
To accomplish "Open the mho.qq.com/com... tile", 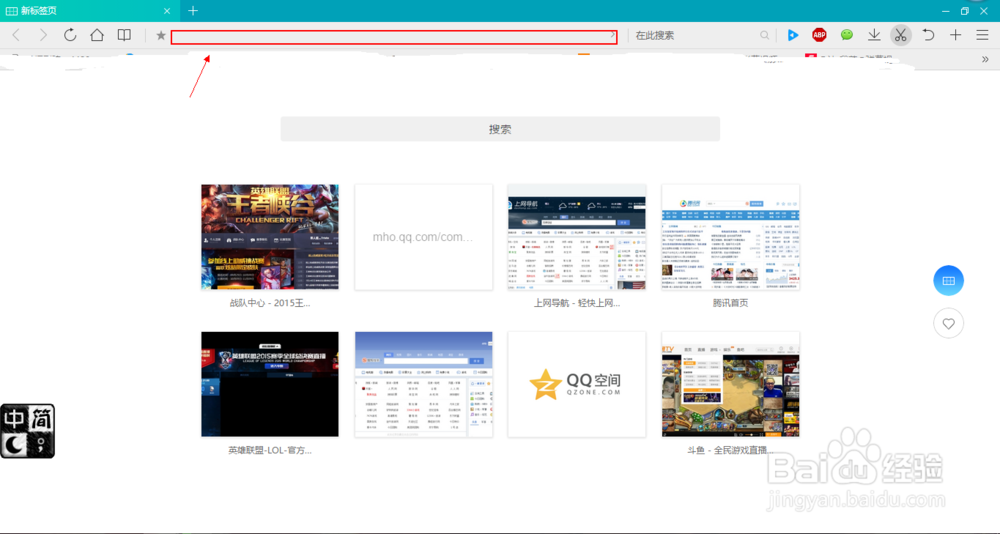I will (x=423, y=237).
